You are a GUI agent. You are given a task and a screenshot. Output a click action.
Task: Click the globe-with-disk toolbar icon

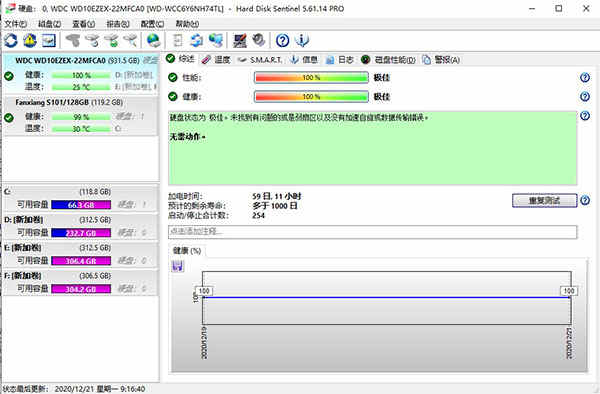click(153, 40)
